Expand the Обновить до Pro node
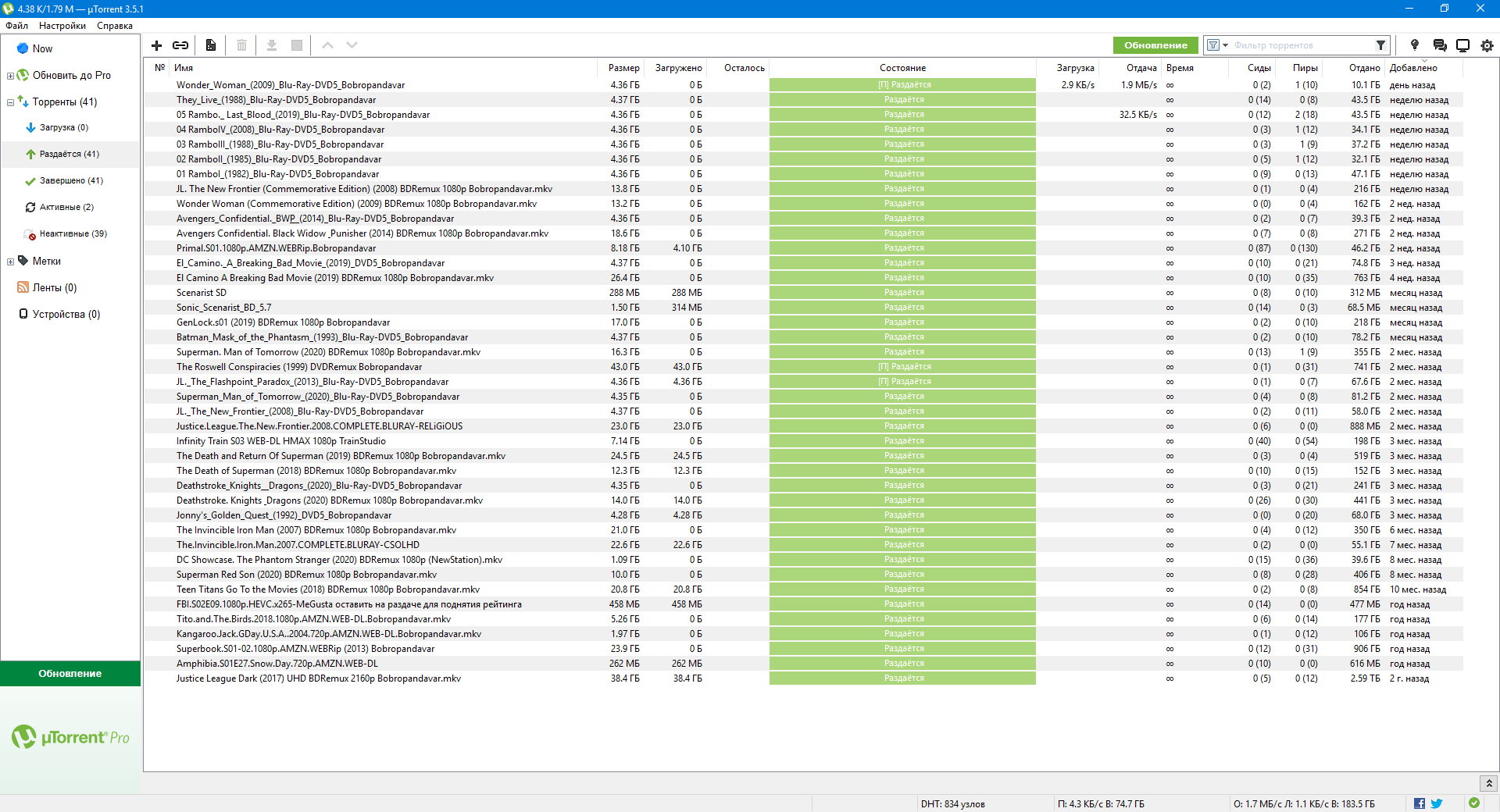Viewport: 1500px width, 812px height. click(x=10, y=76)
